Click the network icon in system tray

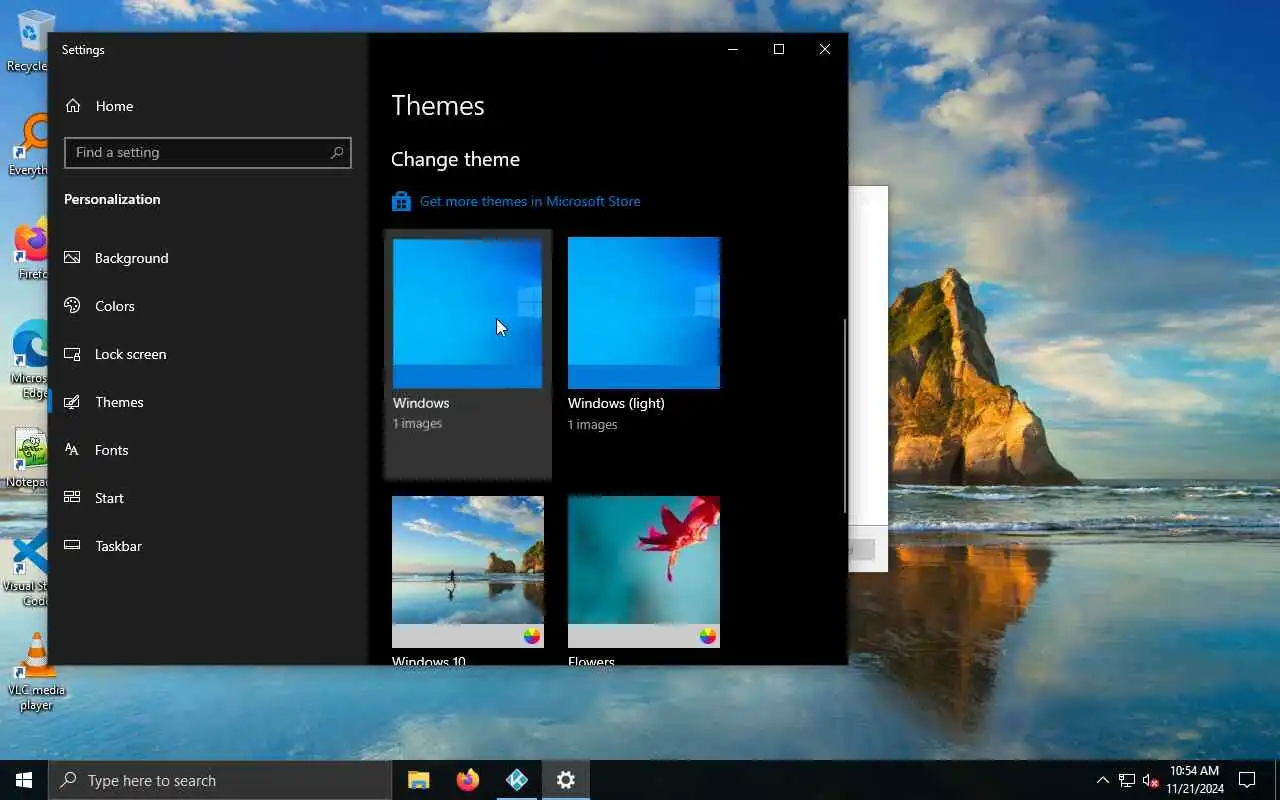(1127, 780)
